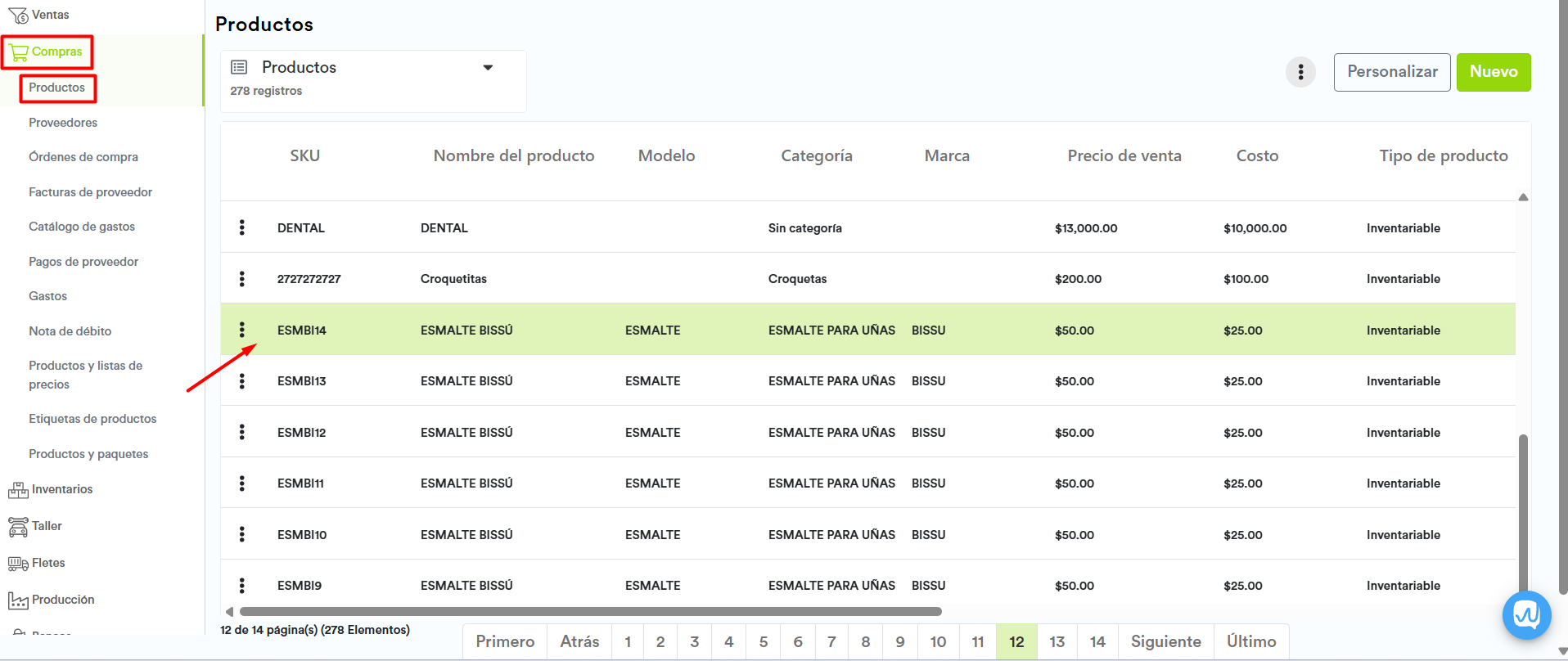1568x661 pixels.
Task: Open row menu for Croquetitas product
Action: (x=241, y=279)
